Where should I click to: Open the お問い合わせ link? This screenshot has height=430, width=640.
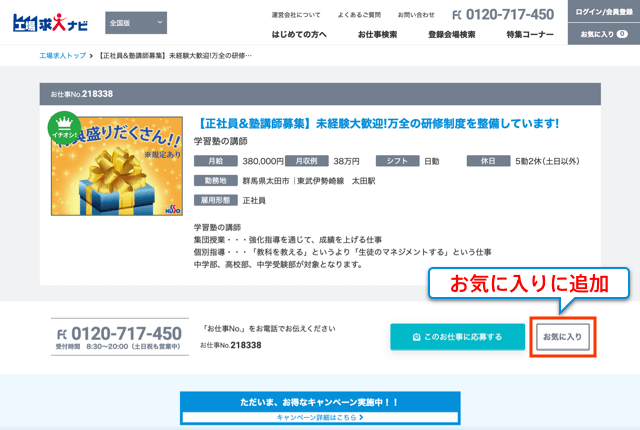[416, 14]
